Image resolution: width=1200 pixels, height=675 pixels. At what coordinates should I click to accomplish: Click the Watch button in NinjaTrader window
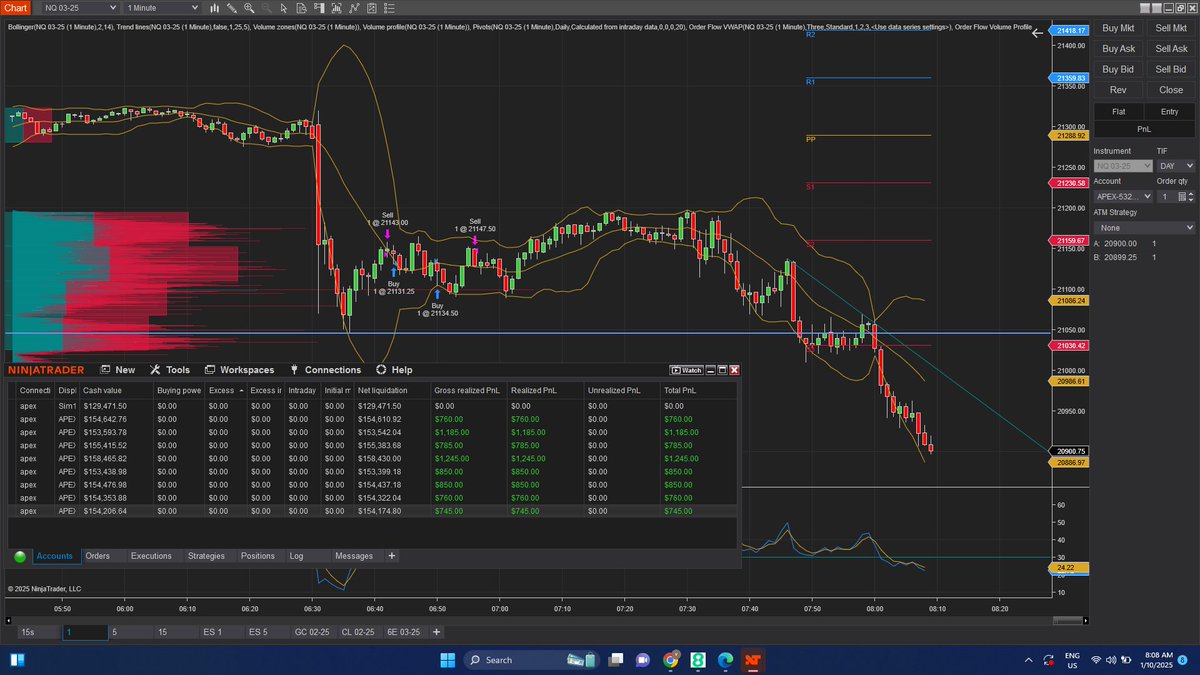tap(686, 370)
